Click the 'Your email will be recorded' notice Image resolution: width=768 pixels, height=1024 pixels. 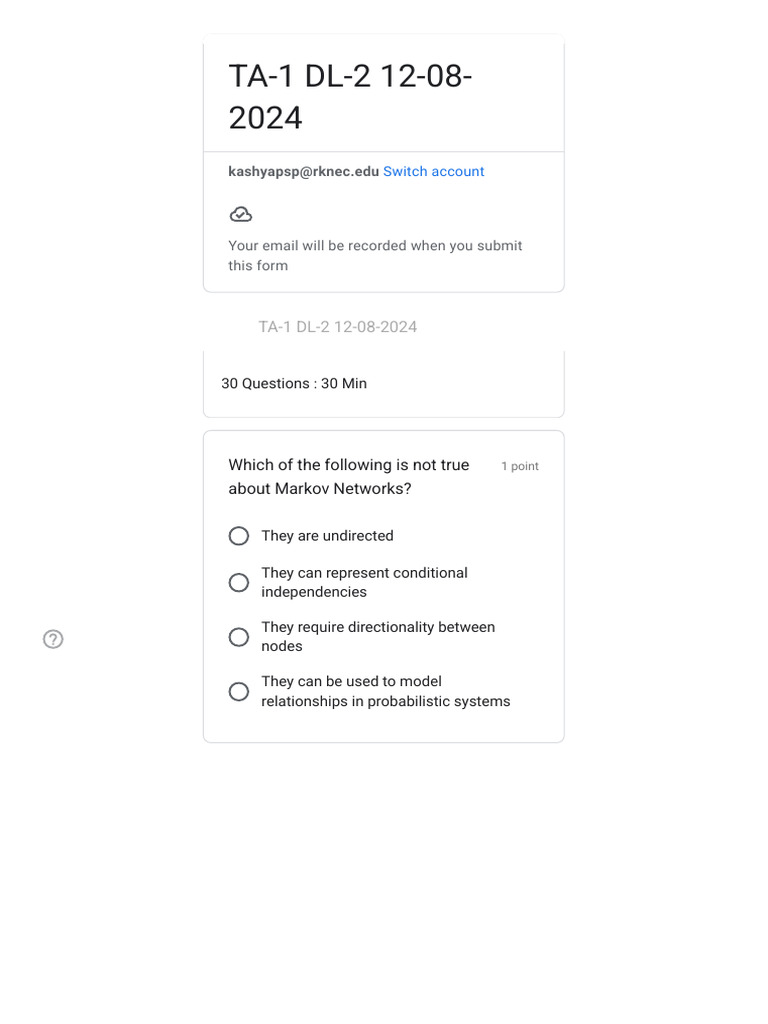[375, 255]
